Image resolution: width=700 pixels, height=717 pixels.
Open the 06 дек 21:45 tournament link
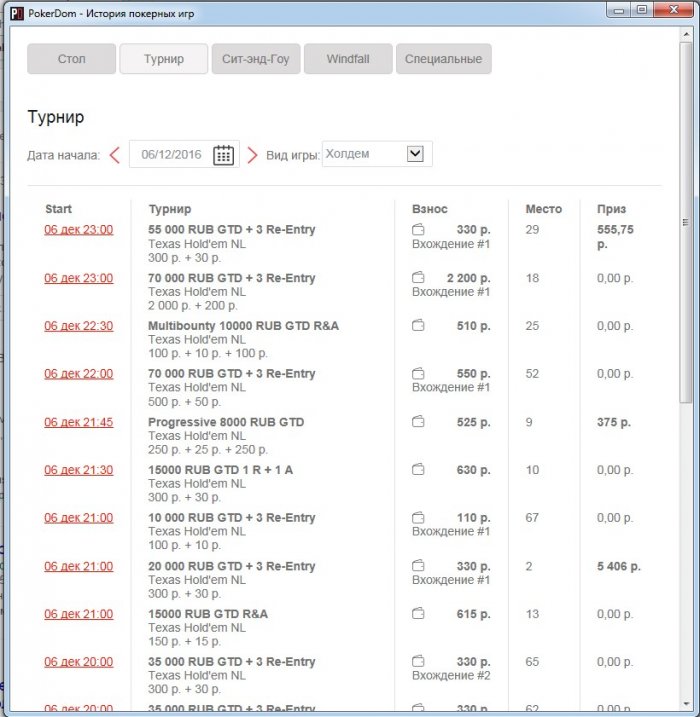pyautogui.click(x=79, y=422)
